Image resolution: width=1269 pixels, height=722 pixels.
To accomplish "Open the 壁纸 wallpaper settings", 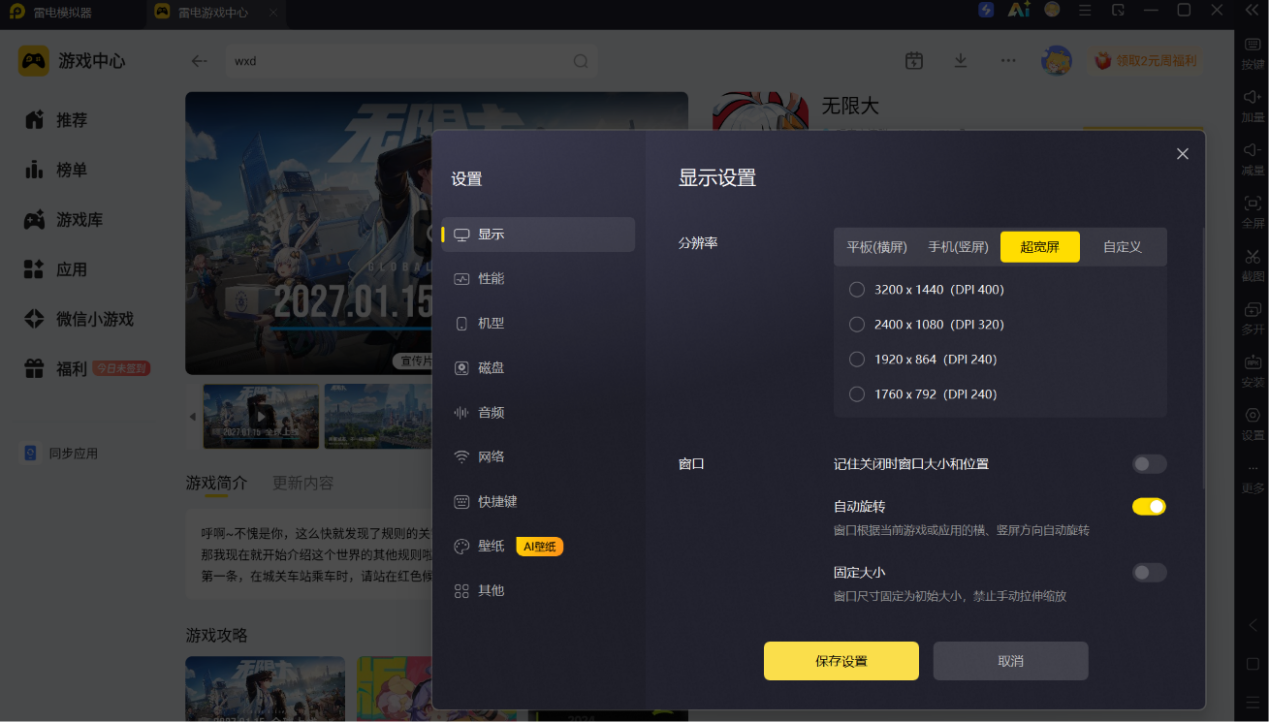I will tap(538, 546).
